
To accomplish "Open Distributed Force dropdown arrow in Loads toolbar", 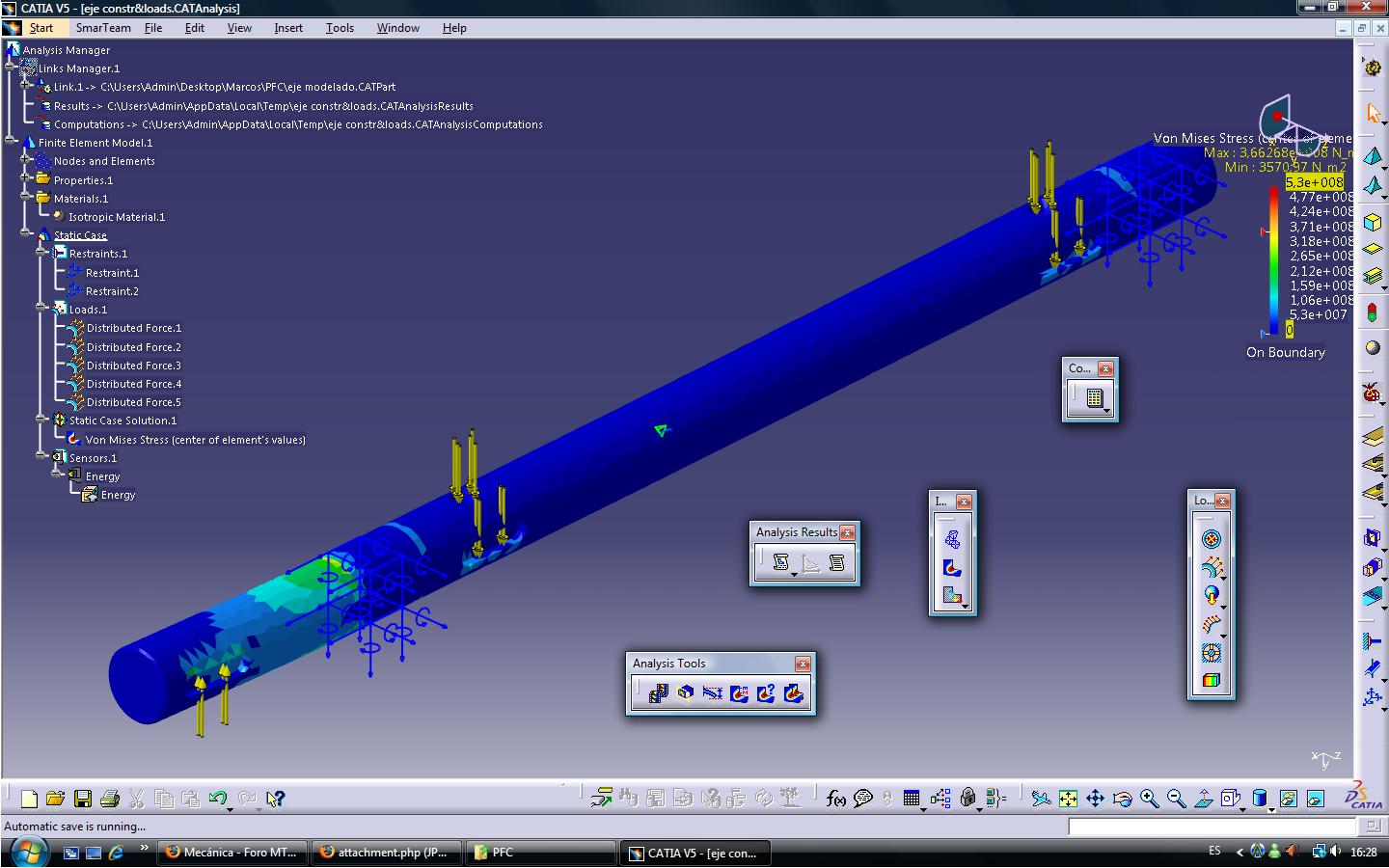I will pos(1223,578).
